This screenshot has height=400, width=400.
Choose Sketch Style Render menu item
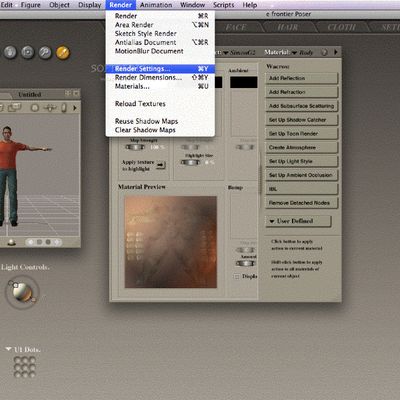pos(160,33)
